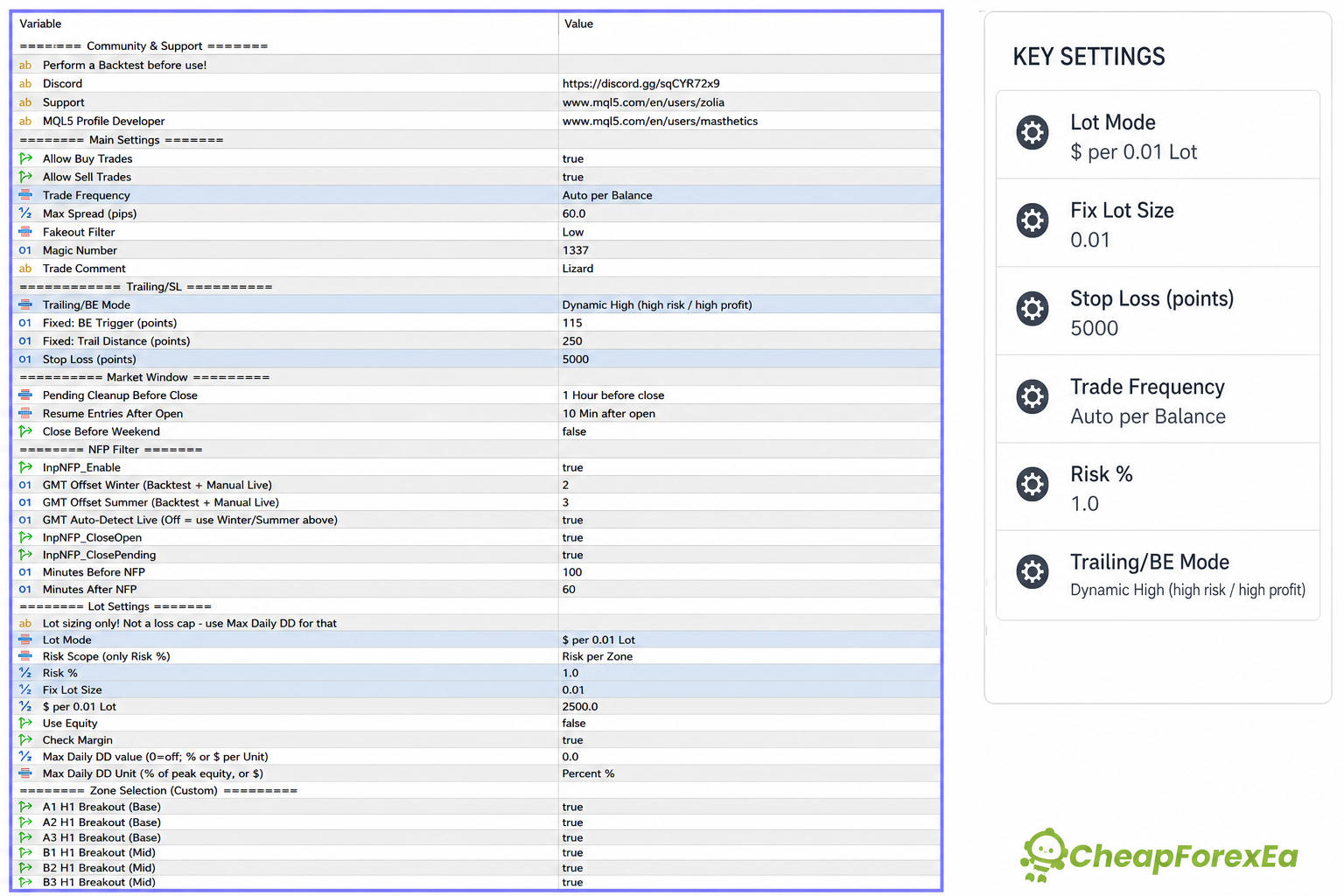This screenshot has width=1344, height=896.
Task: Click the arrow icon beside Allow Buy Trades
Action: pos(25,158)
